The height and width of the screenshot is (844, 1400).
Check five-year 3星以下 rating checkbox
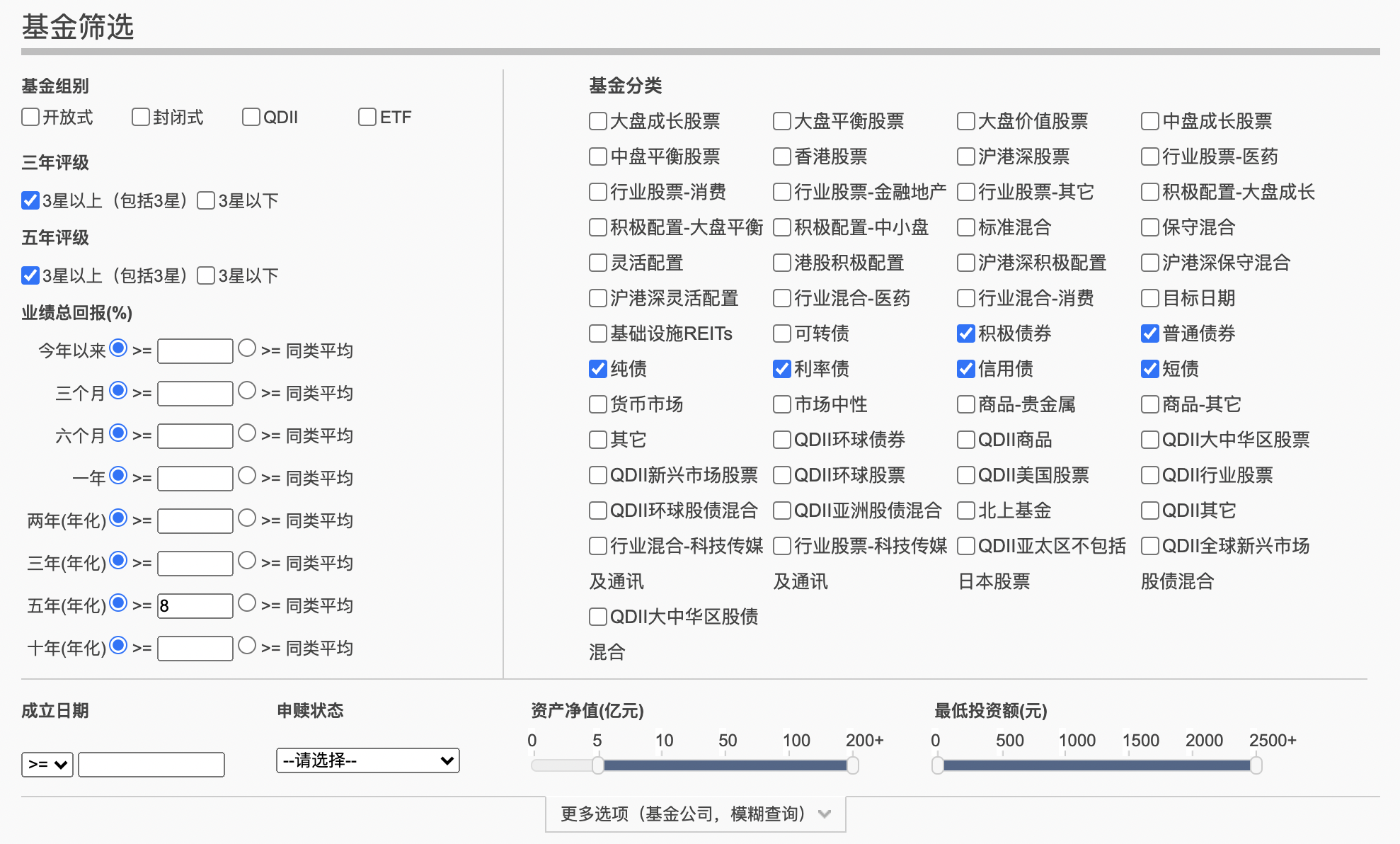coord(206,275)
